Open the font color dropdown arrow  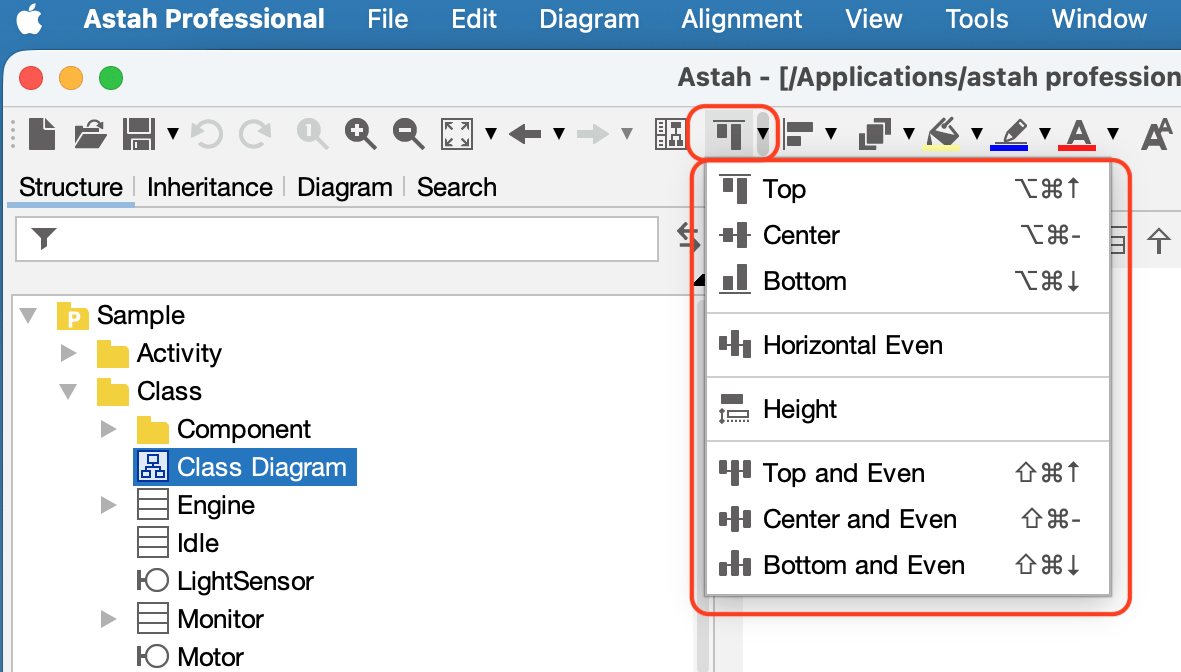click(x=1112, y=134)
